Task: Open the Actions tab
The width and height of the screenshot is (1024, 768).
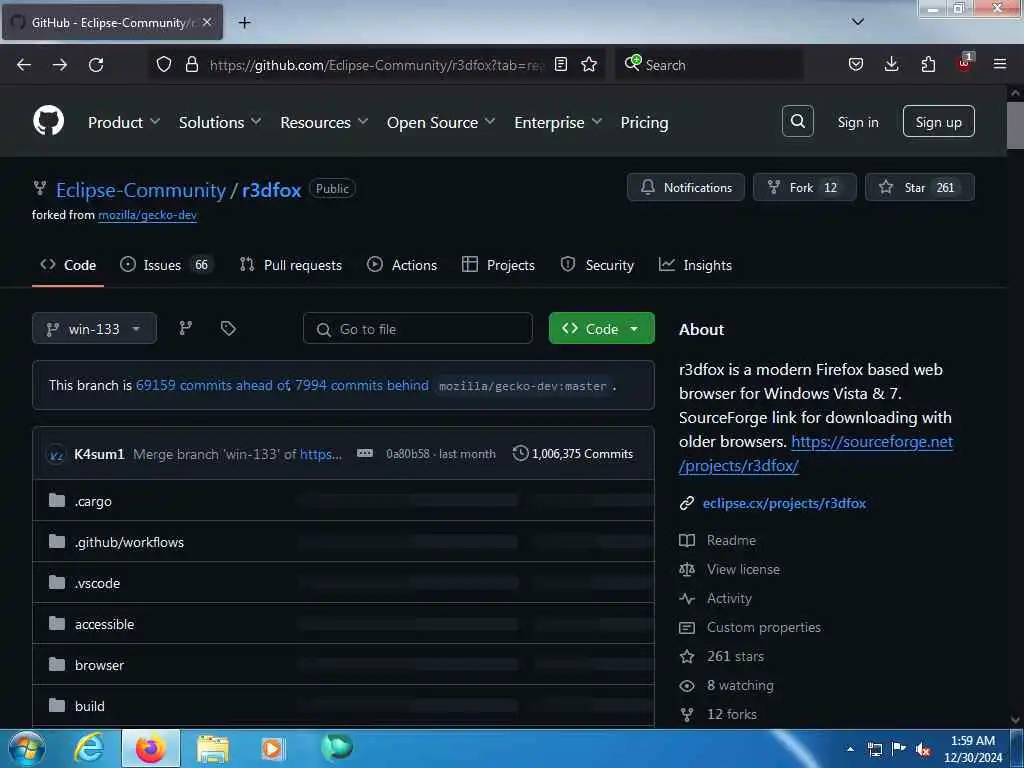Action: tap(402, 265)
